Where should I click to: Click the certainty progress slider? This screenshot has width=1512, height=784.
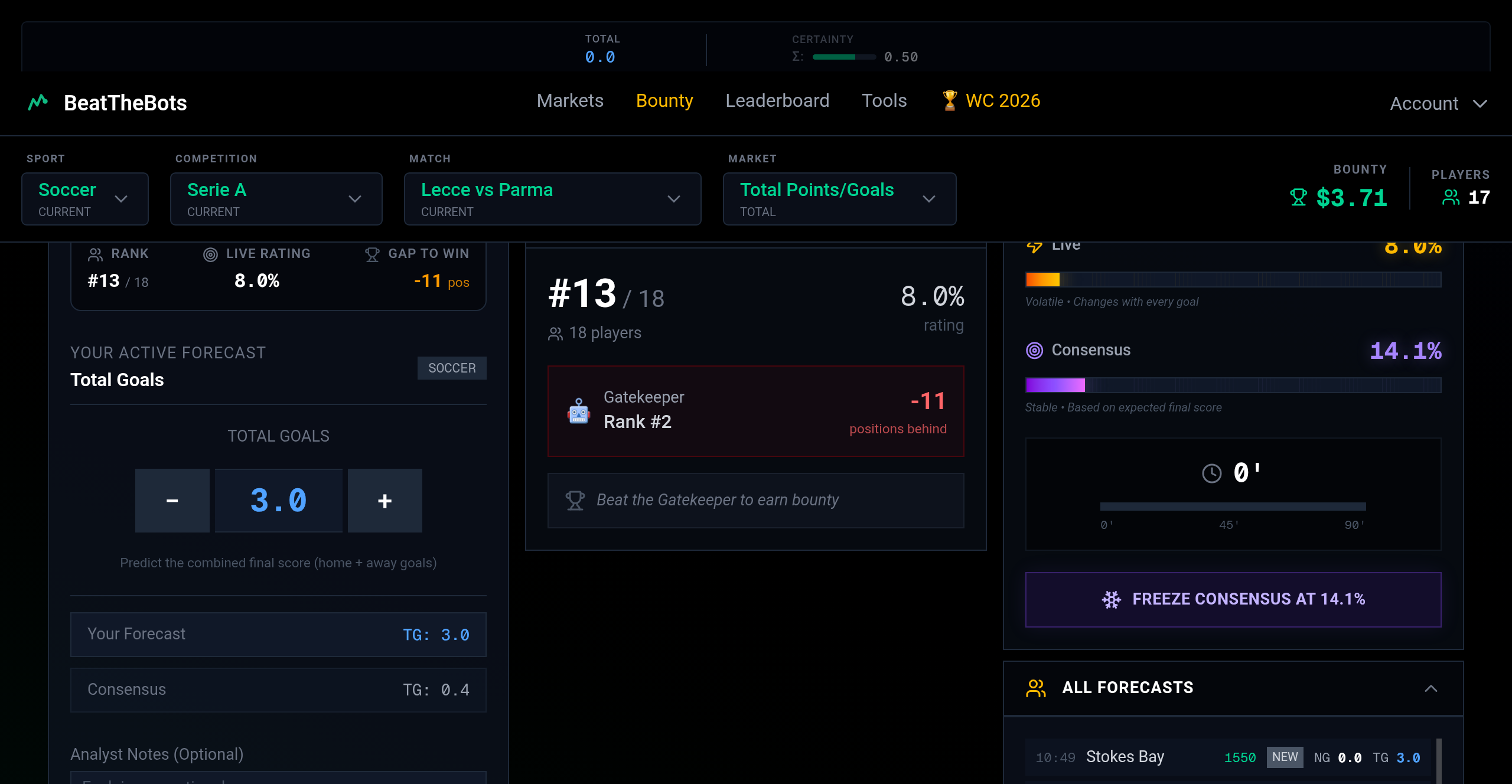tap(844, 57)
